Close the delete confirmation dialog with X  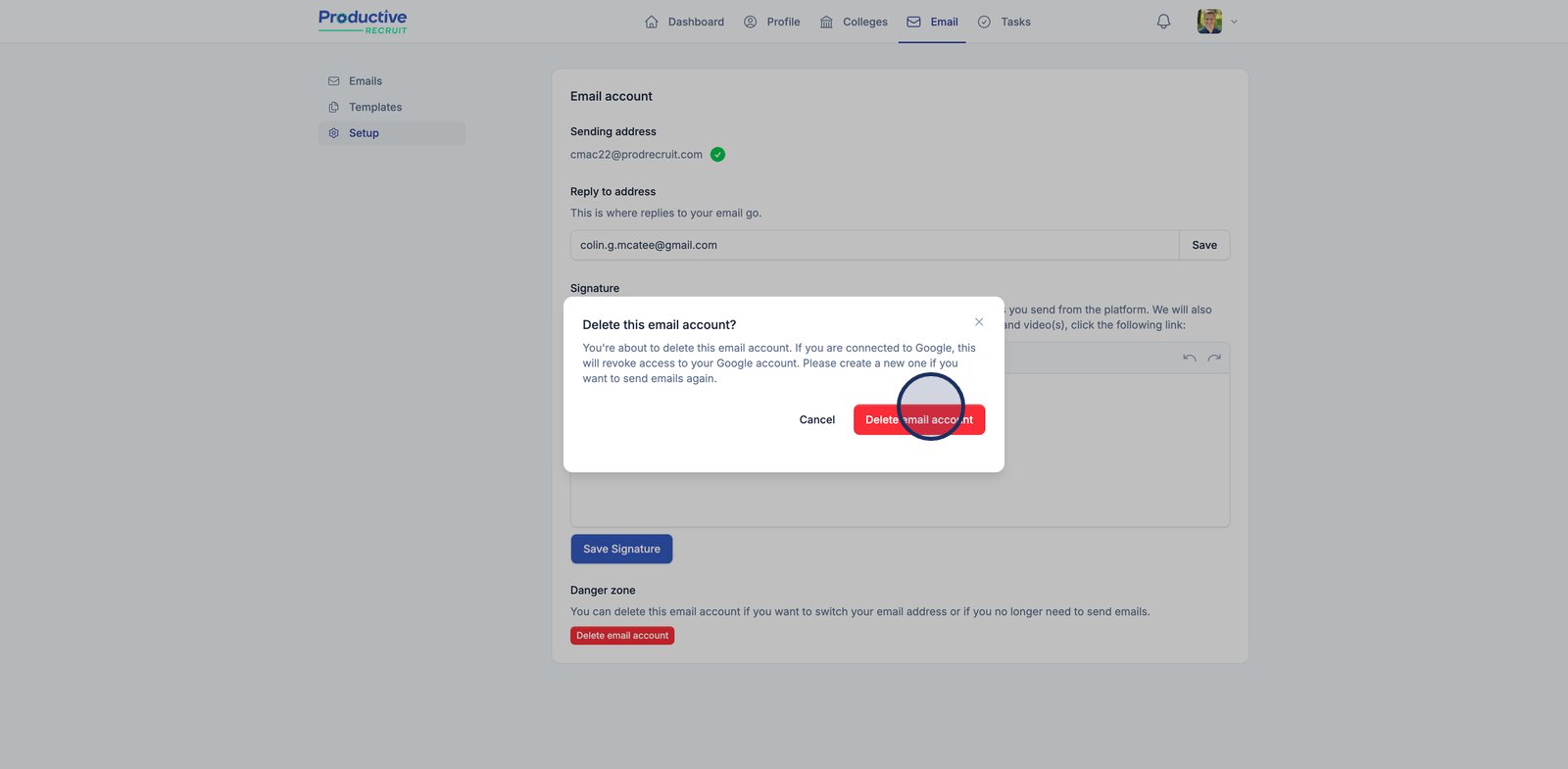tap(979, 322)
